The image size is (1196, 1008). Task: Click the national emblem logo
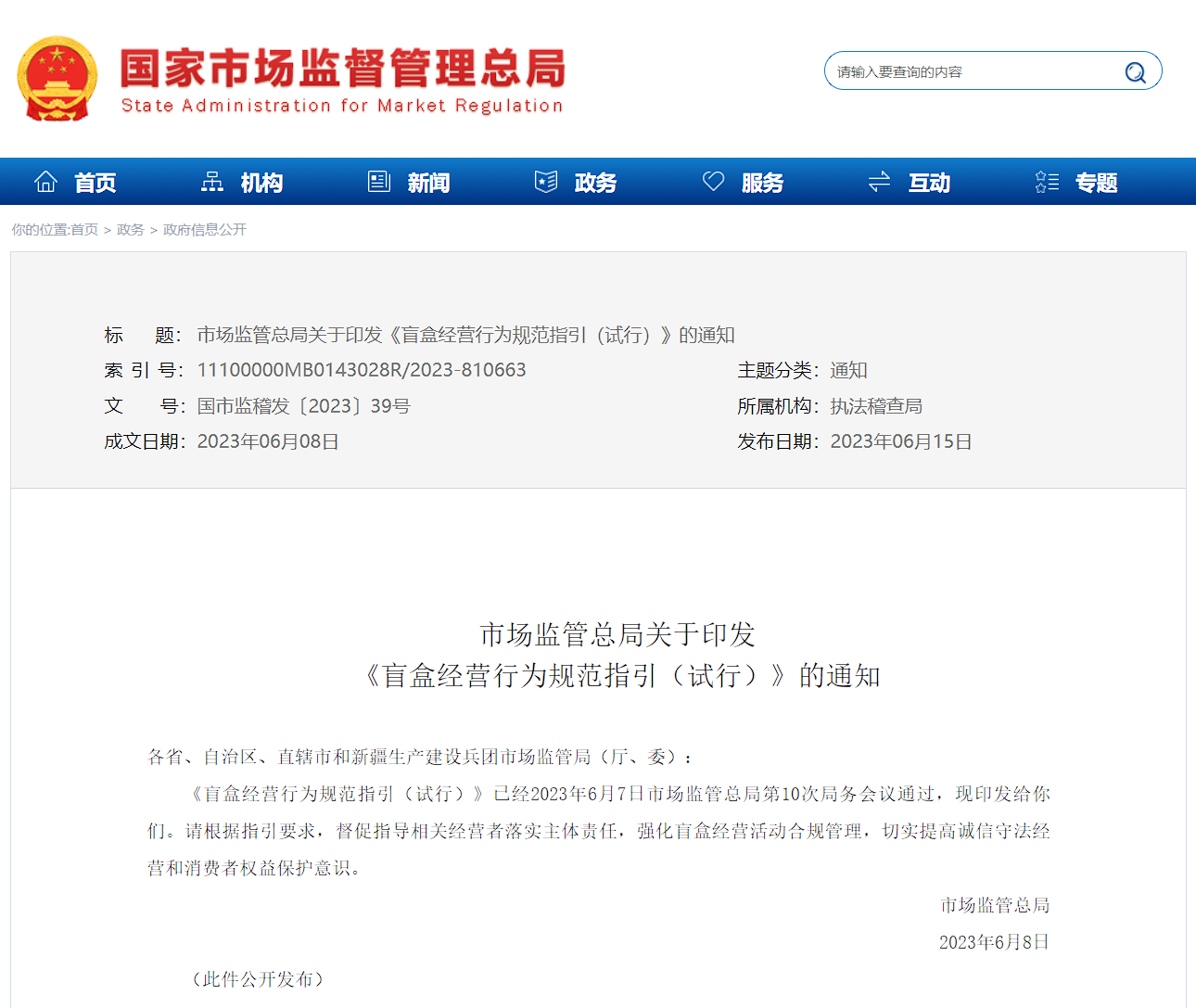click(x=57, y=80)
